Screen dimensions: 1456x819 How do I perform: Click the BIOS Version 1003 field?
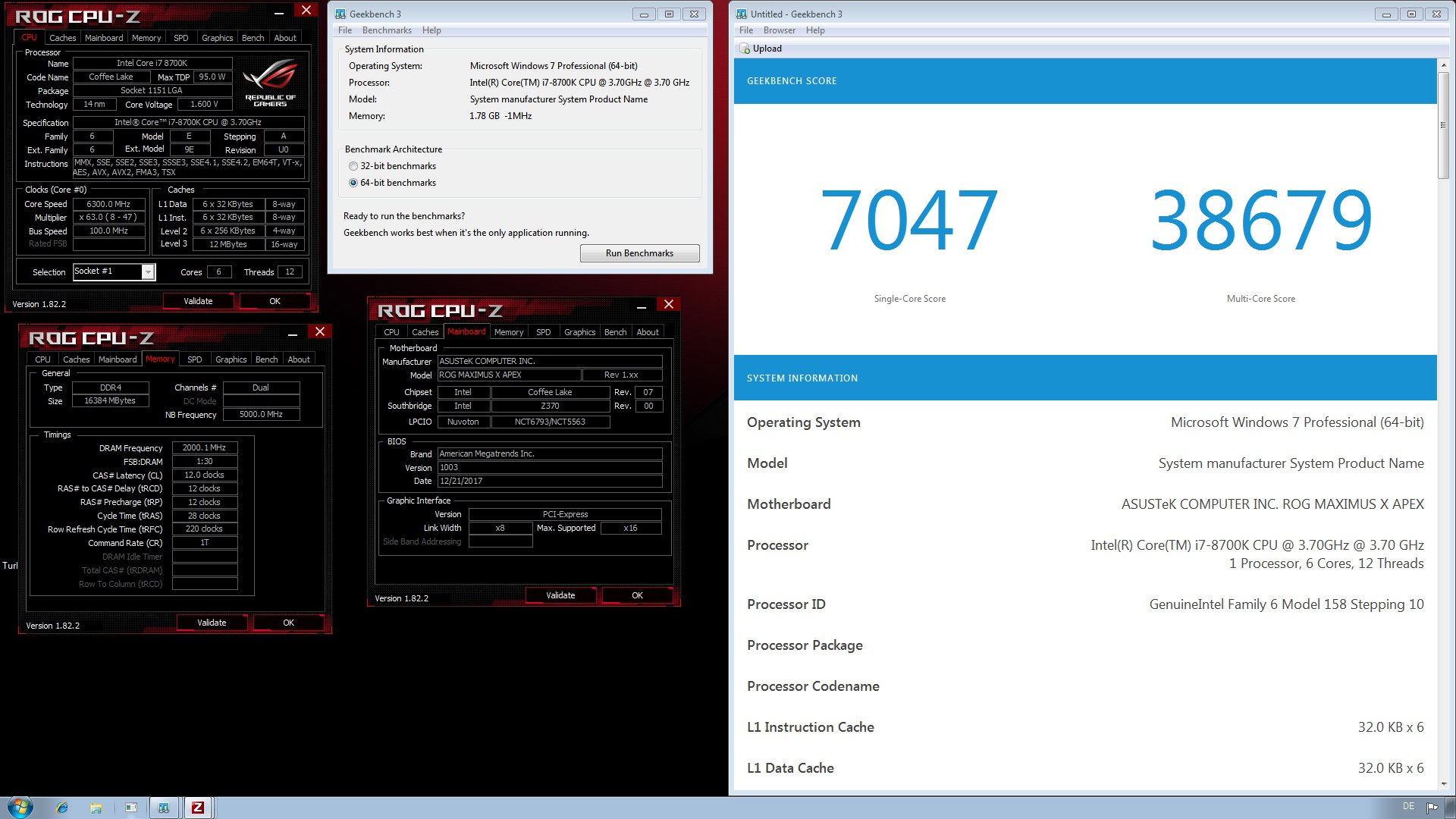(x=550, y=468)
